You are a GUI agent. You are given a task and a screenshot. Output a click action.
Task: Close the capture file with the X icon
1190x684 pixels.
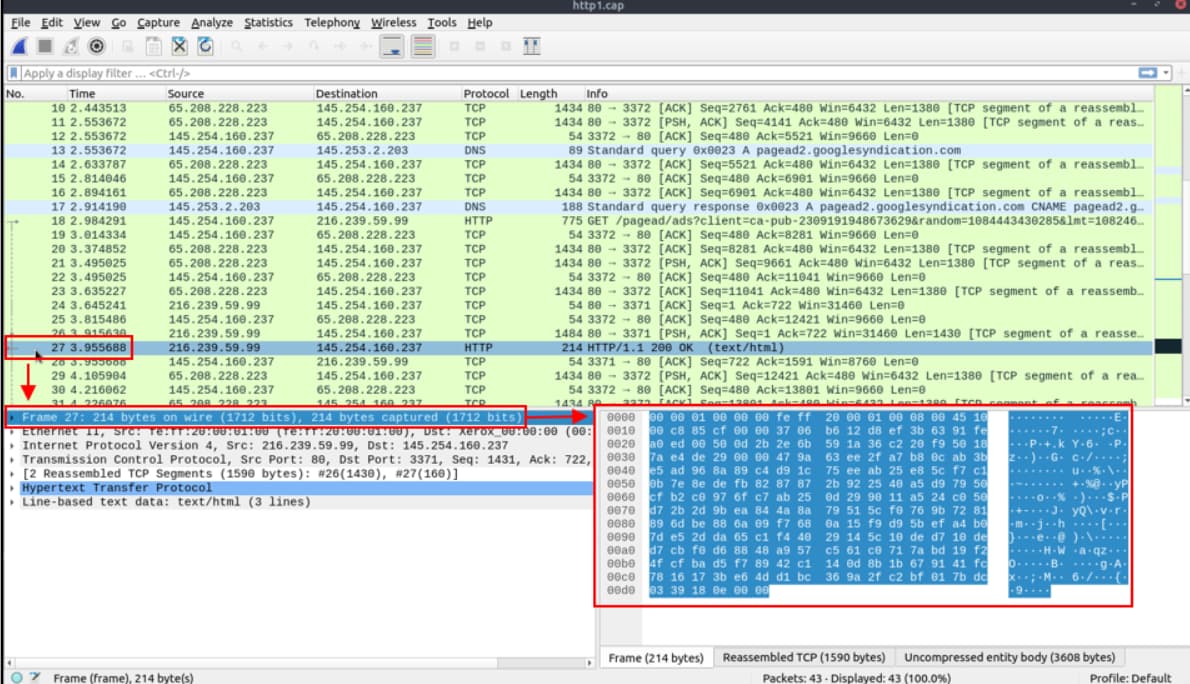coord(179,46)
